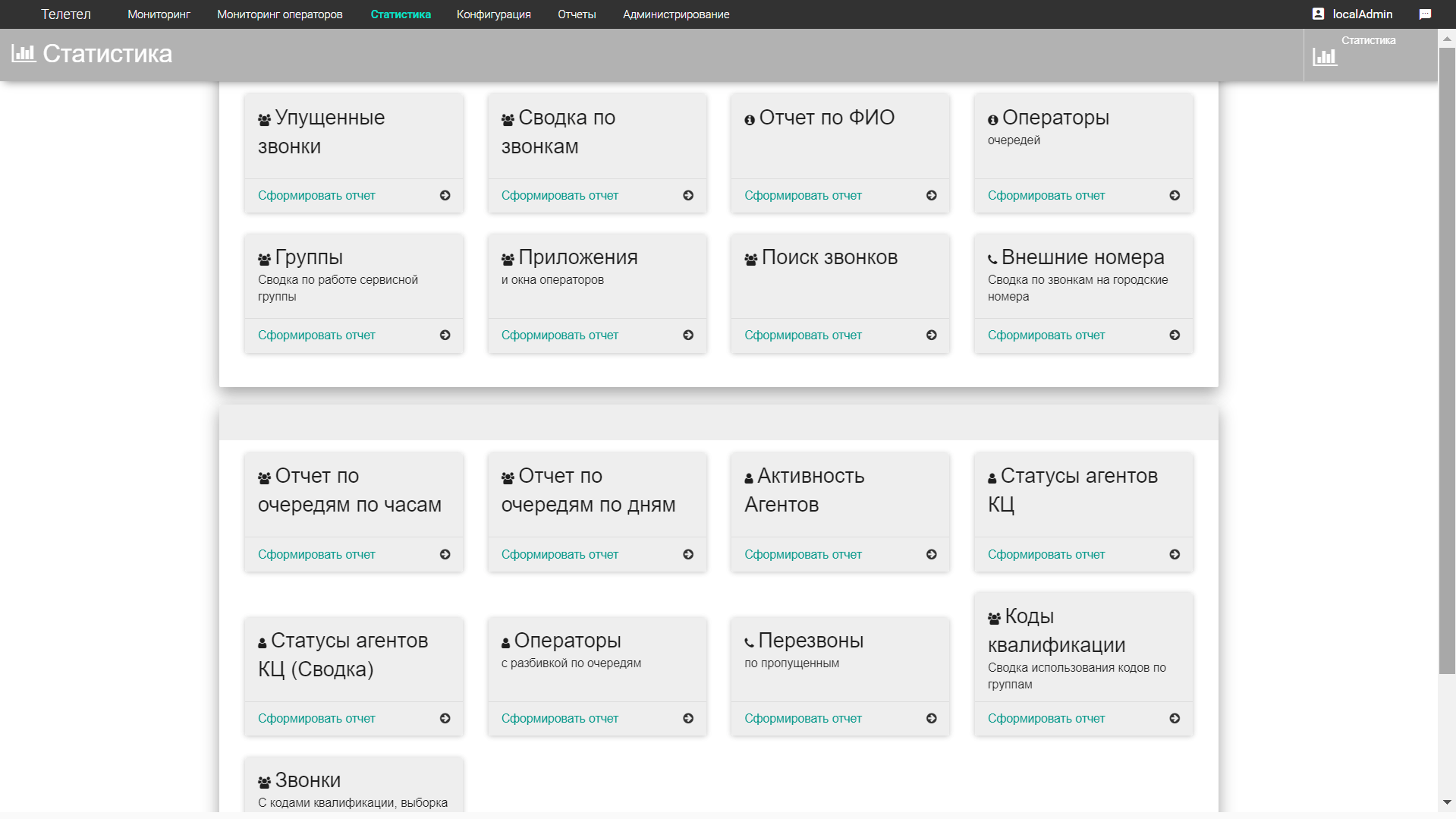Viewport: 1456px width, 819px height.
Task: Click arrow icon on Статусы агентов КЦ (Сводка)
Action: click(x=445, y=718)
